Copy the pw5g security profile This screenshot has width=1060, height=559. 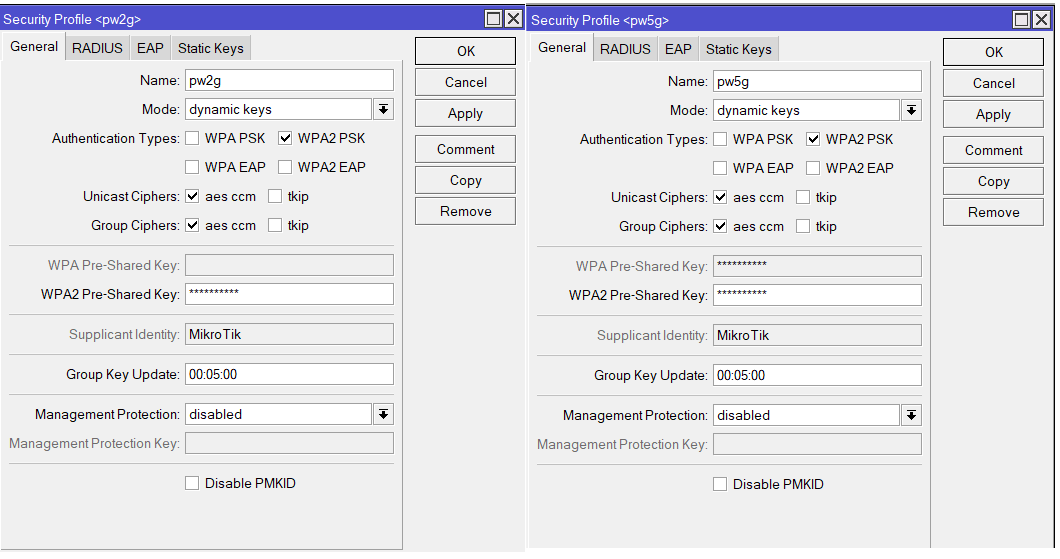click(993, 181)
